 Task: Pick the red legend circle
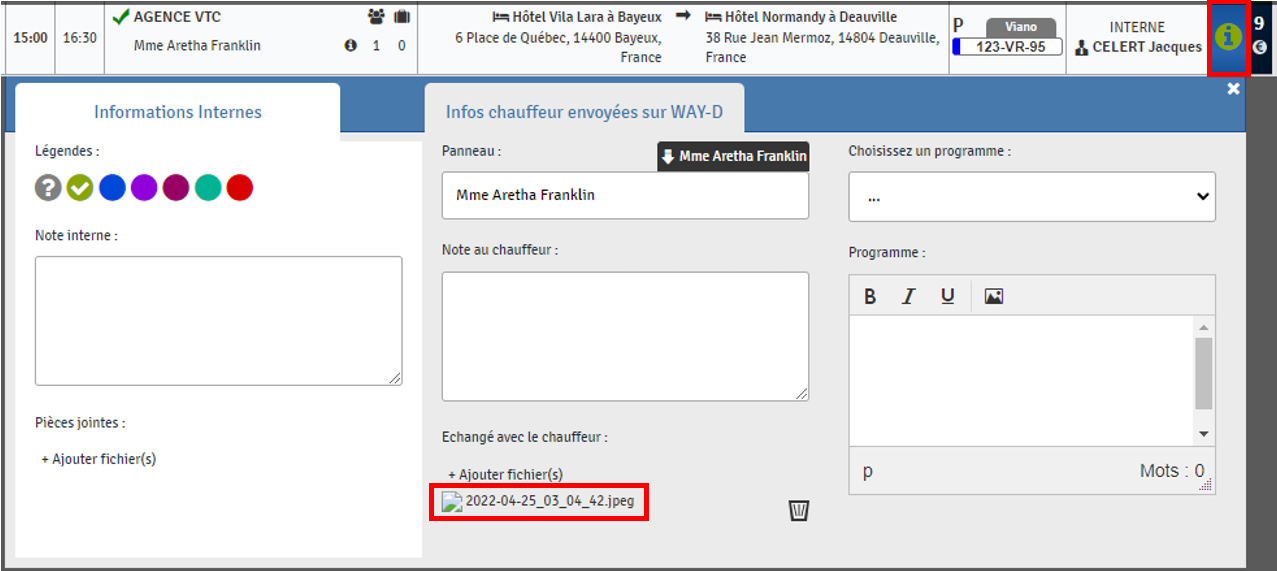point(240,187)
